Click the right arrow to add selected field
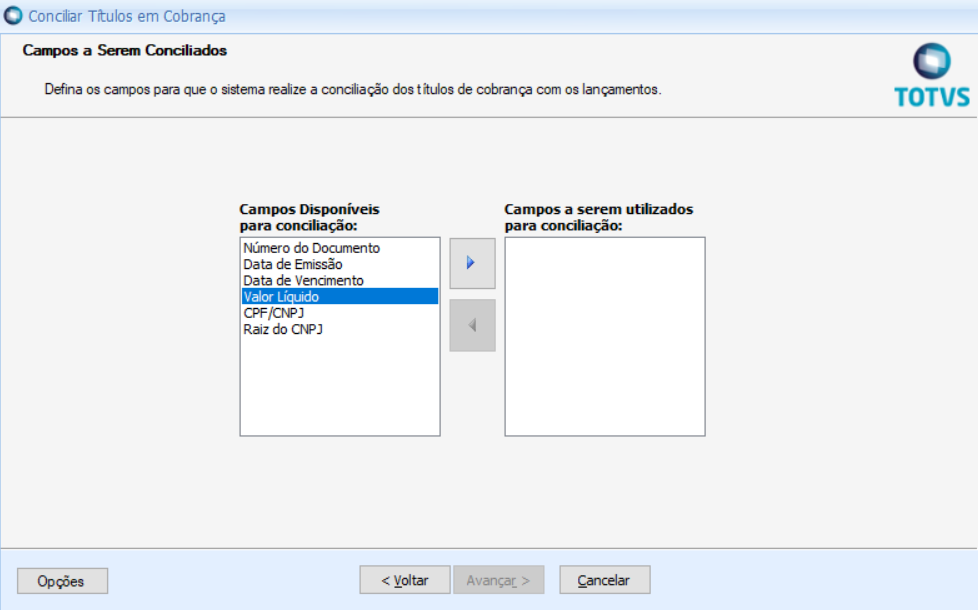The height and width of the screenshot is (610, 978). click(472, 263)
